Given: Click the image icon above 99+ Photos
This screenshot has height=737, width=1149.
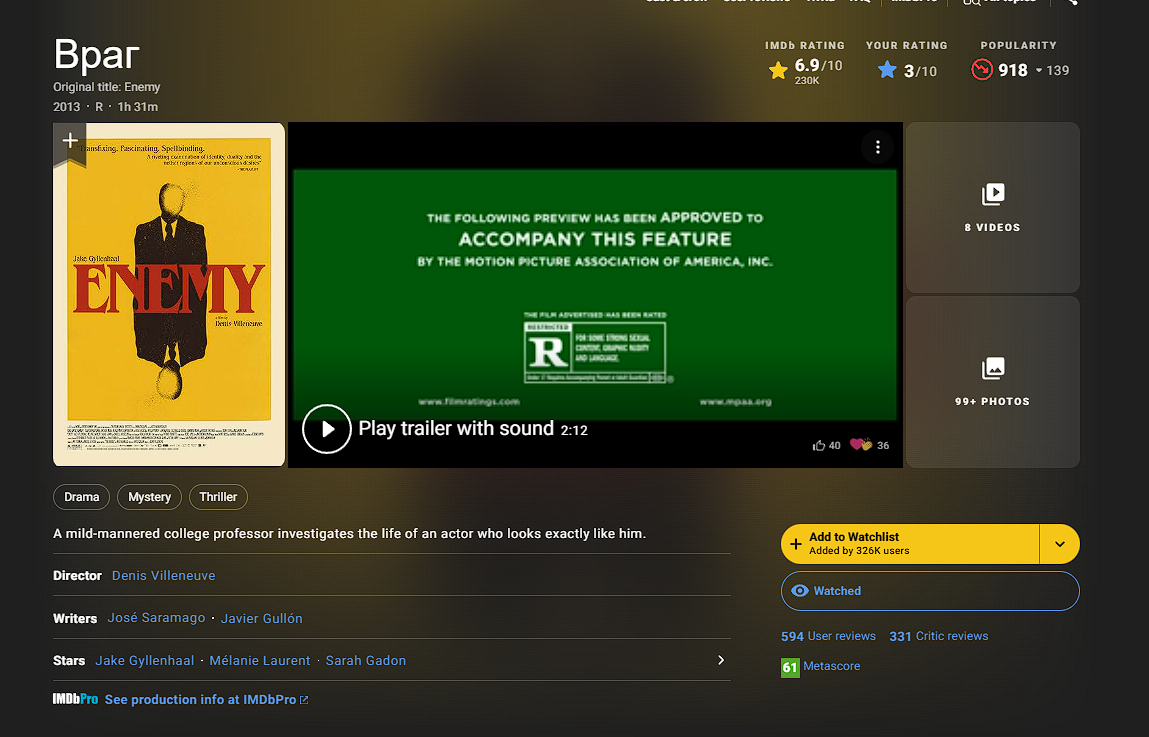Looking at the screenshot, I should (993, 368).
